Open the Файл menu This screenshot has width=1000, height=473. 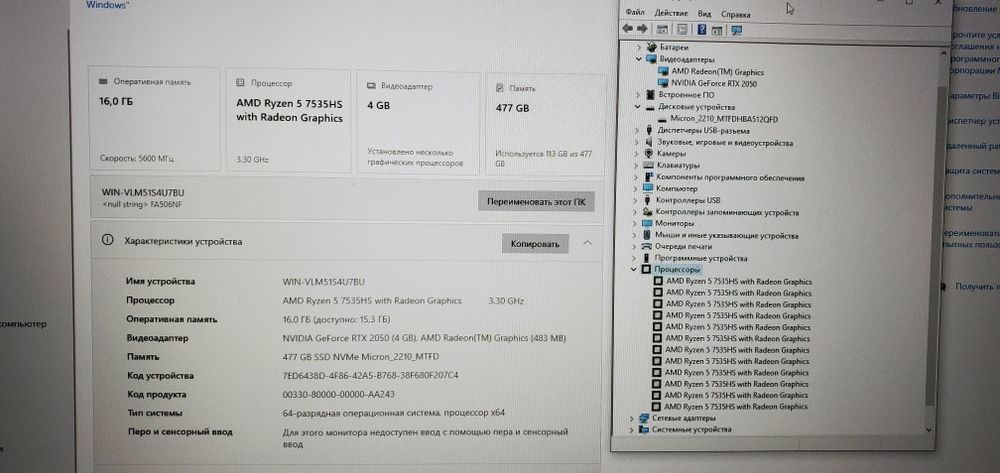[x=635, y=12]
